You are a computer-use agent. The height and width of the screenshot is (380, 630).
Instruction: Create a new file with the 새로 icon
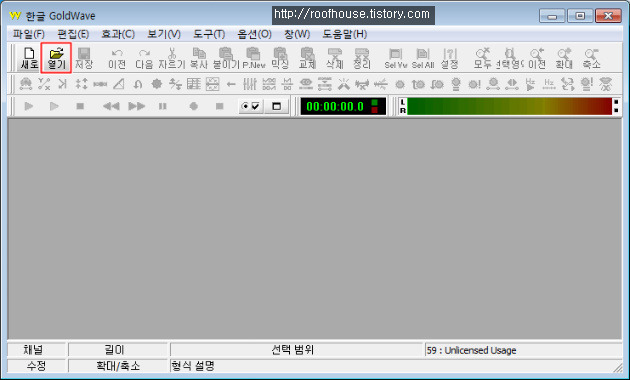click(29, 59)
